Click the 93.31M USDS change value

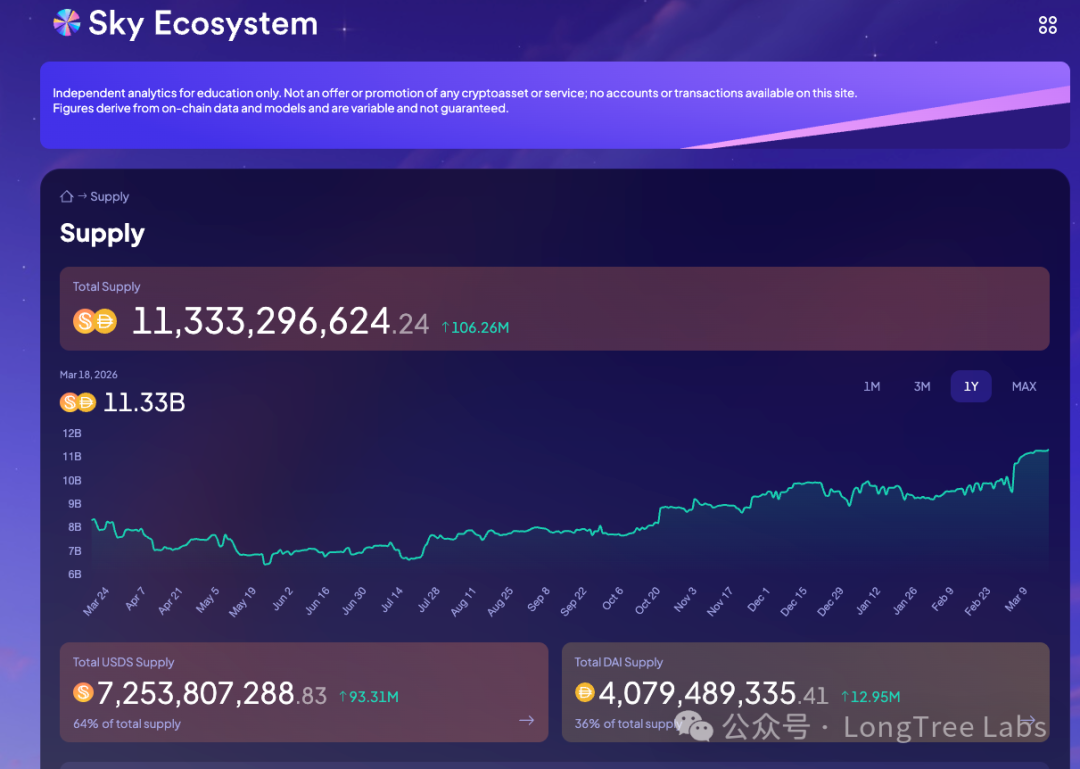(x=369, y=697)
